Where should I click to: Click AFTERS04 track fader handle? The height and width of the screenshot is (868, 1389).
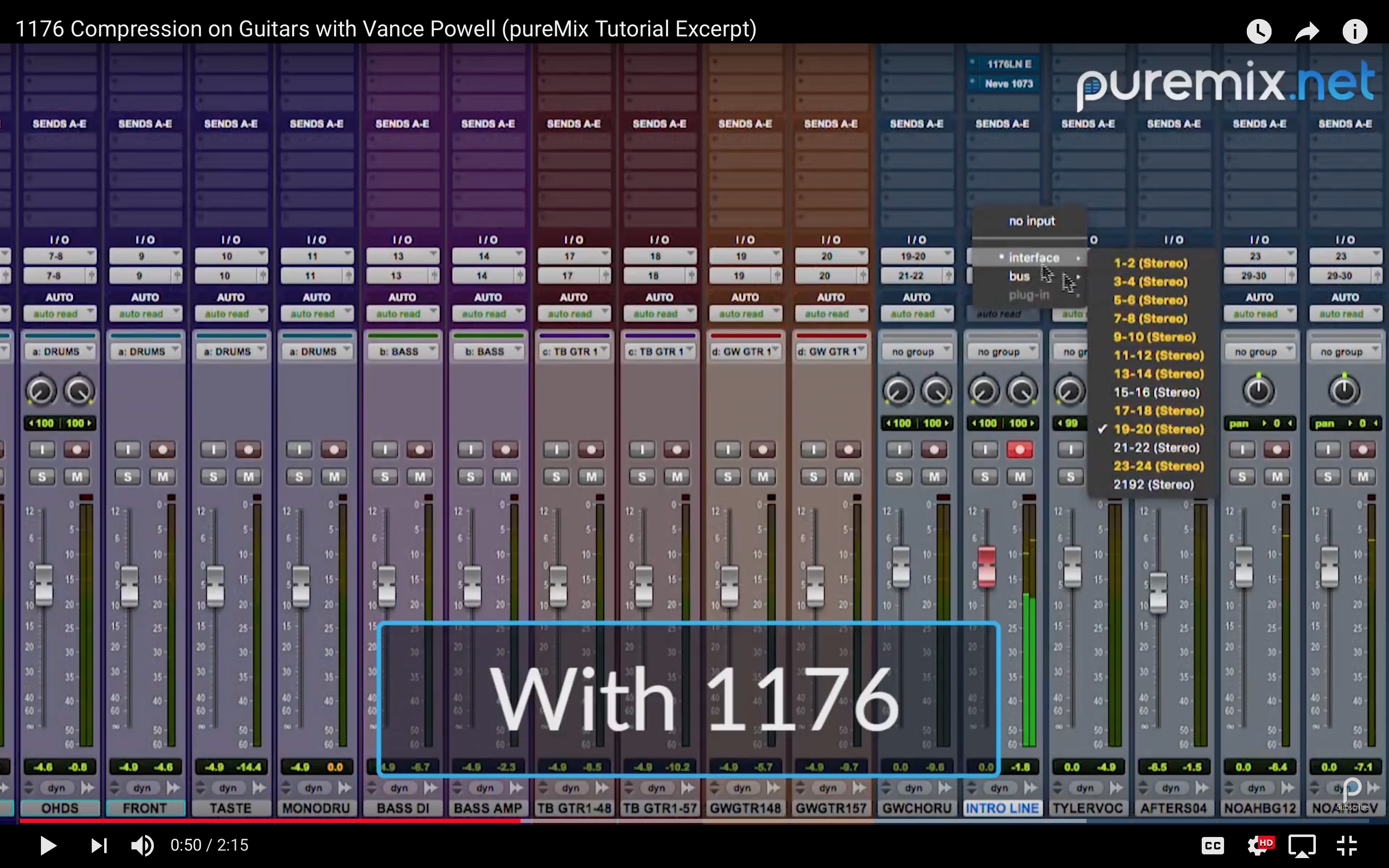coord(1158,592)
